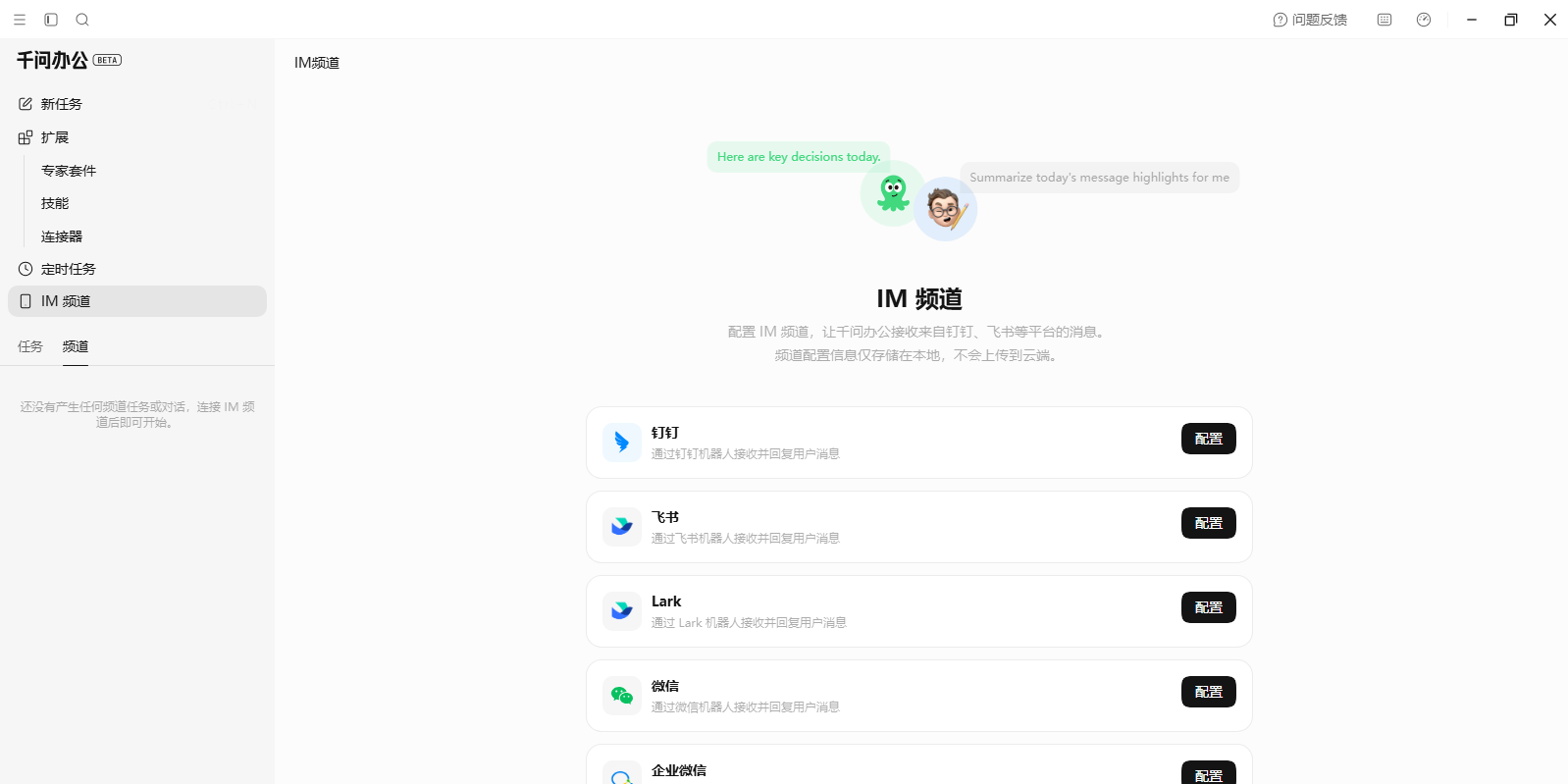Open 专家套件 in the sidebar
Image resolution: width=1568 pixels, height=784 pixels.
click(x=69, y=171)
